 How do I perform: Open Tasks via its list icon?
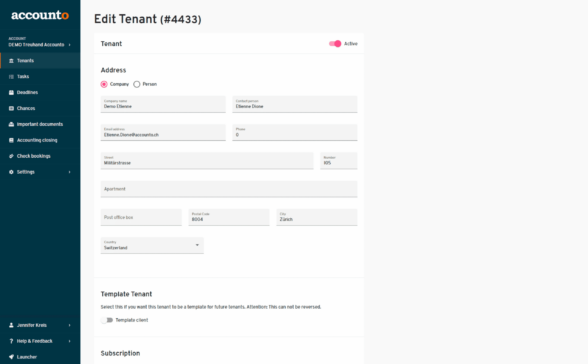point(11,76)
